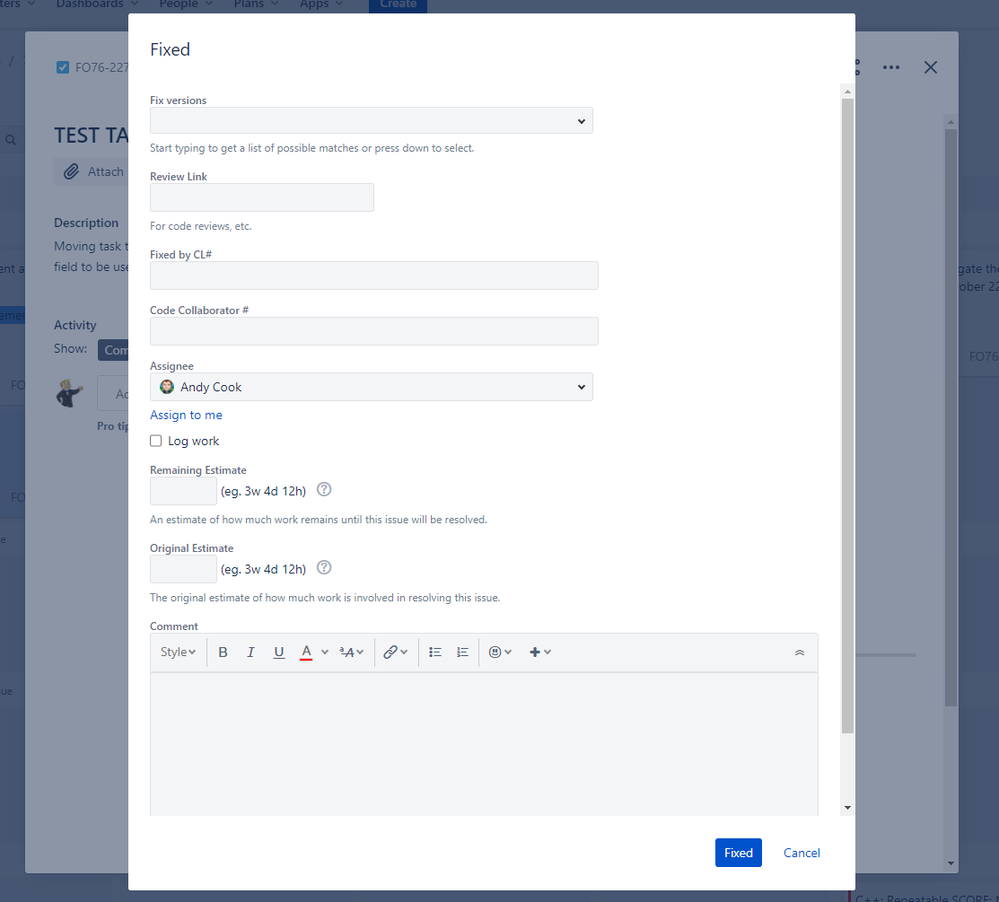Insert numbered list in comment
Image resolution: width=999 pixels, height=902 pixels.
click(x=463, y=652)
